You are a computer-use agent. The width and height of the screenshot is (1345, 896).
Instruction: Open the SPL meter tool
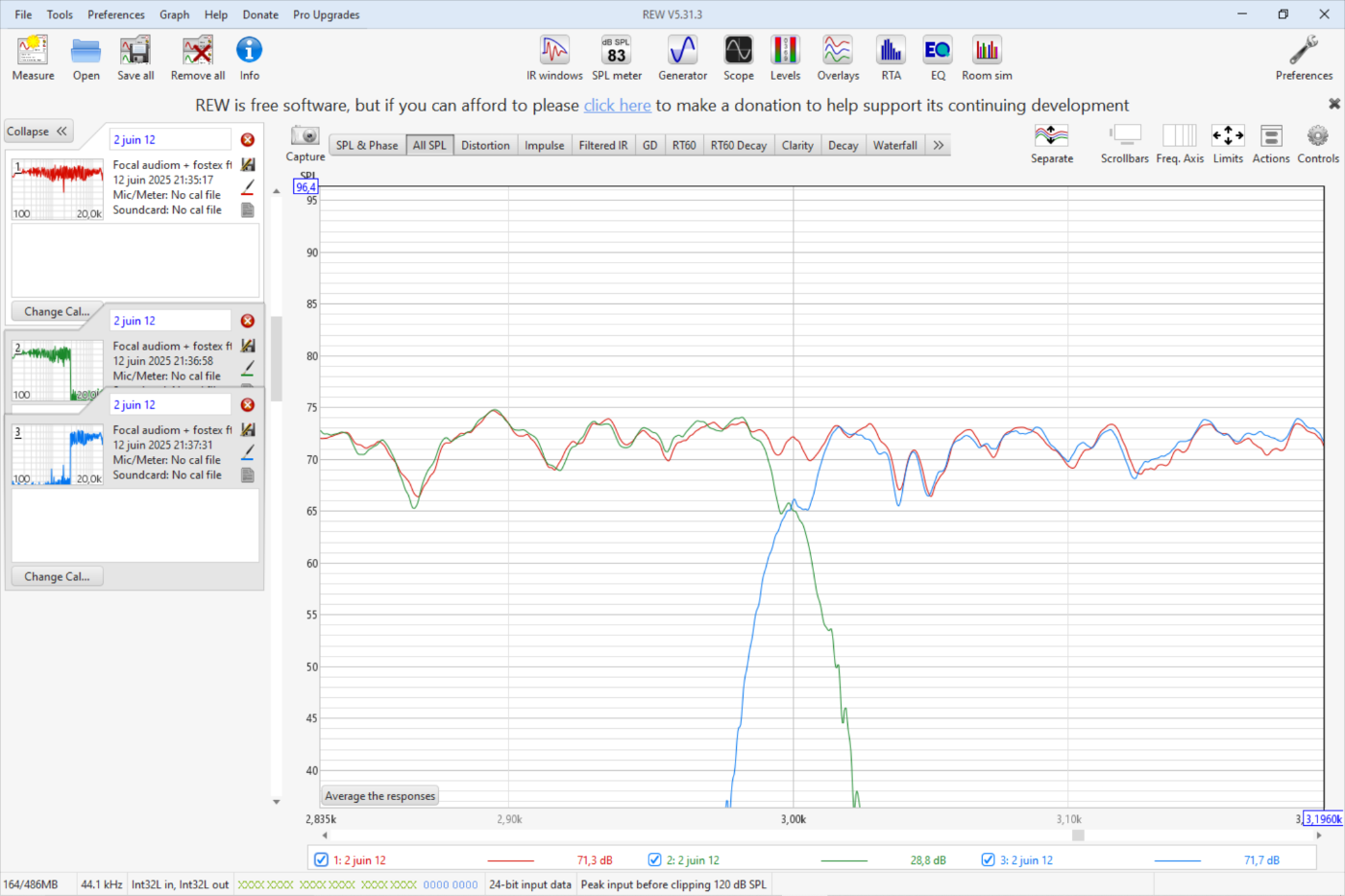(x=616, y=51)
